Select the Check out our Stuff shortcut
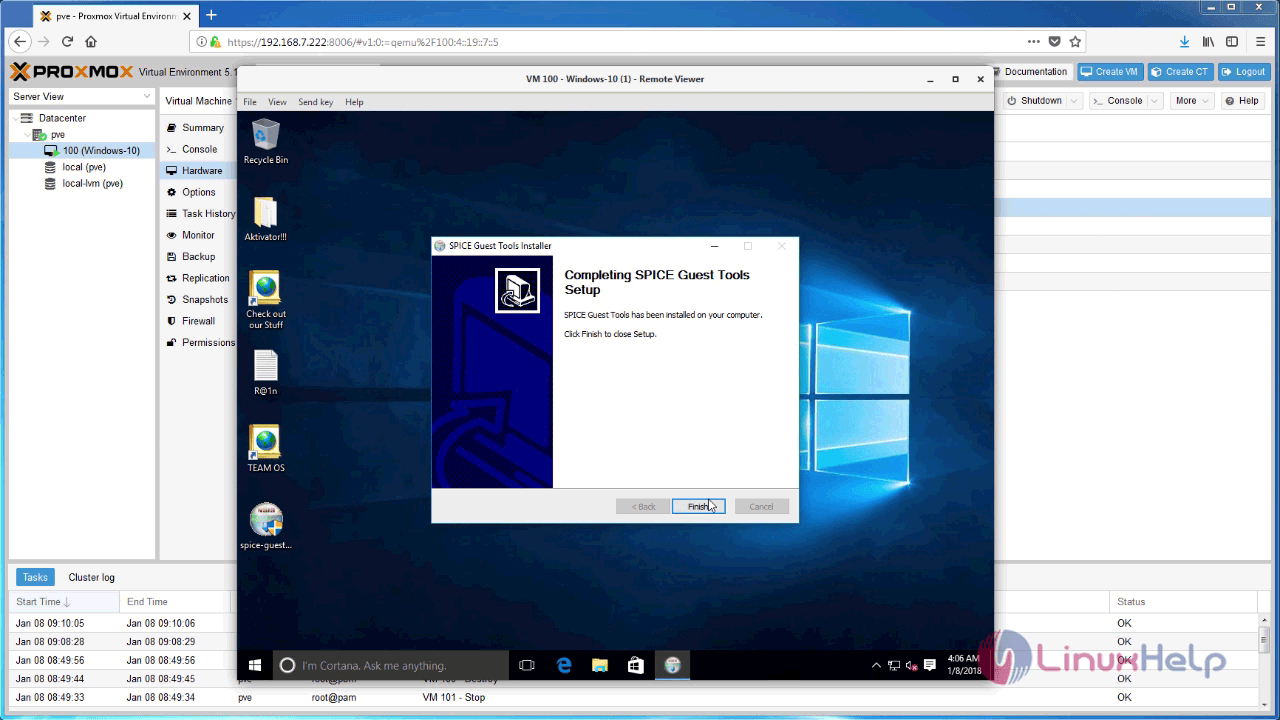 tap(266, 300)
